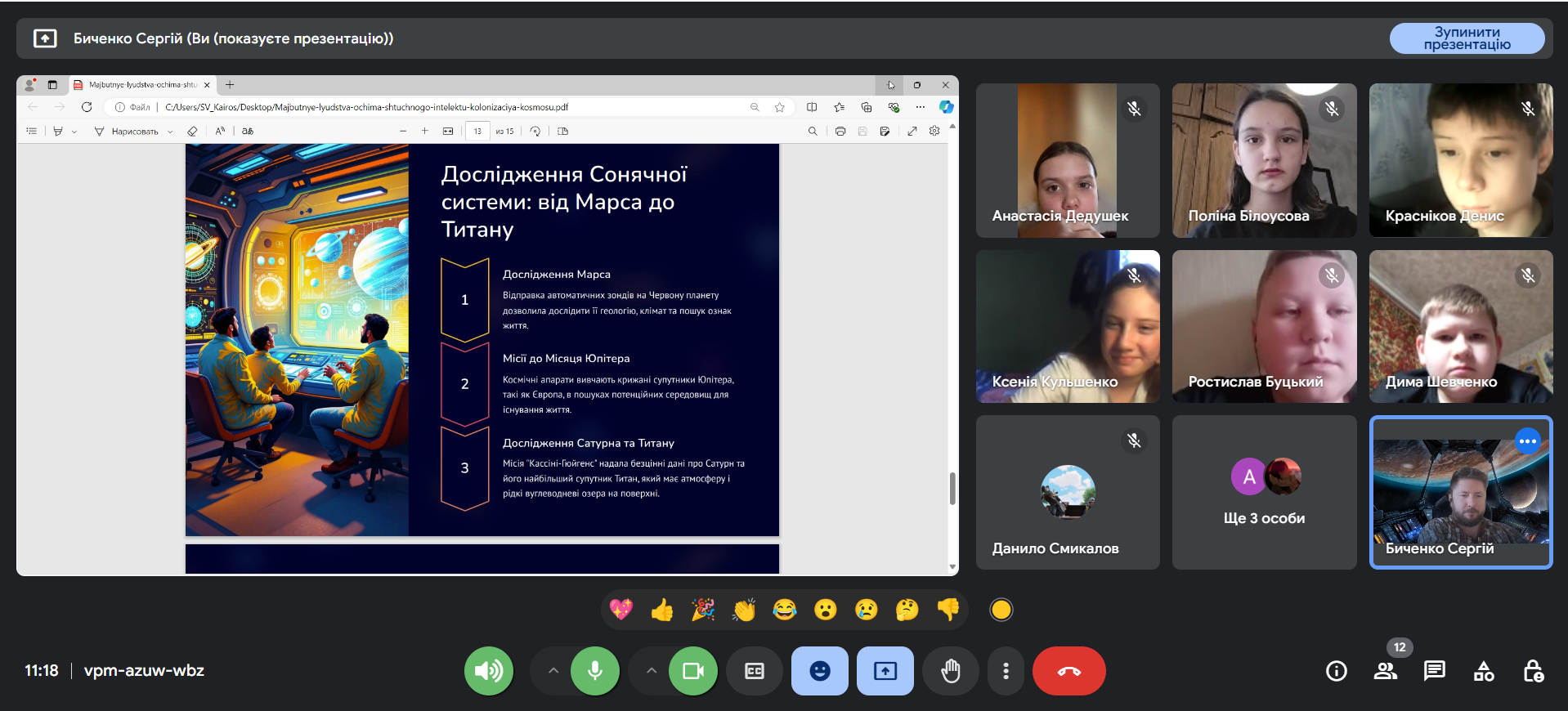Open the Ще 3 особи tile
Screen dimensions: 1568x711
click(x=1264, y=492)
